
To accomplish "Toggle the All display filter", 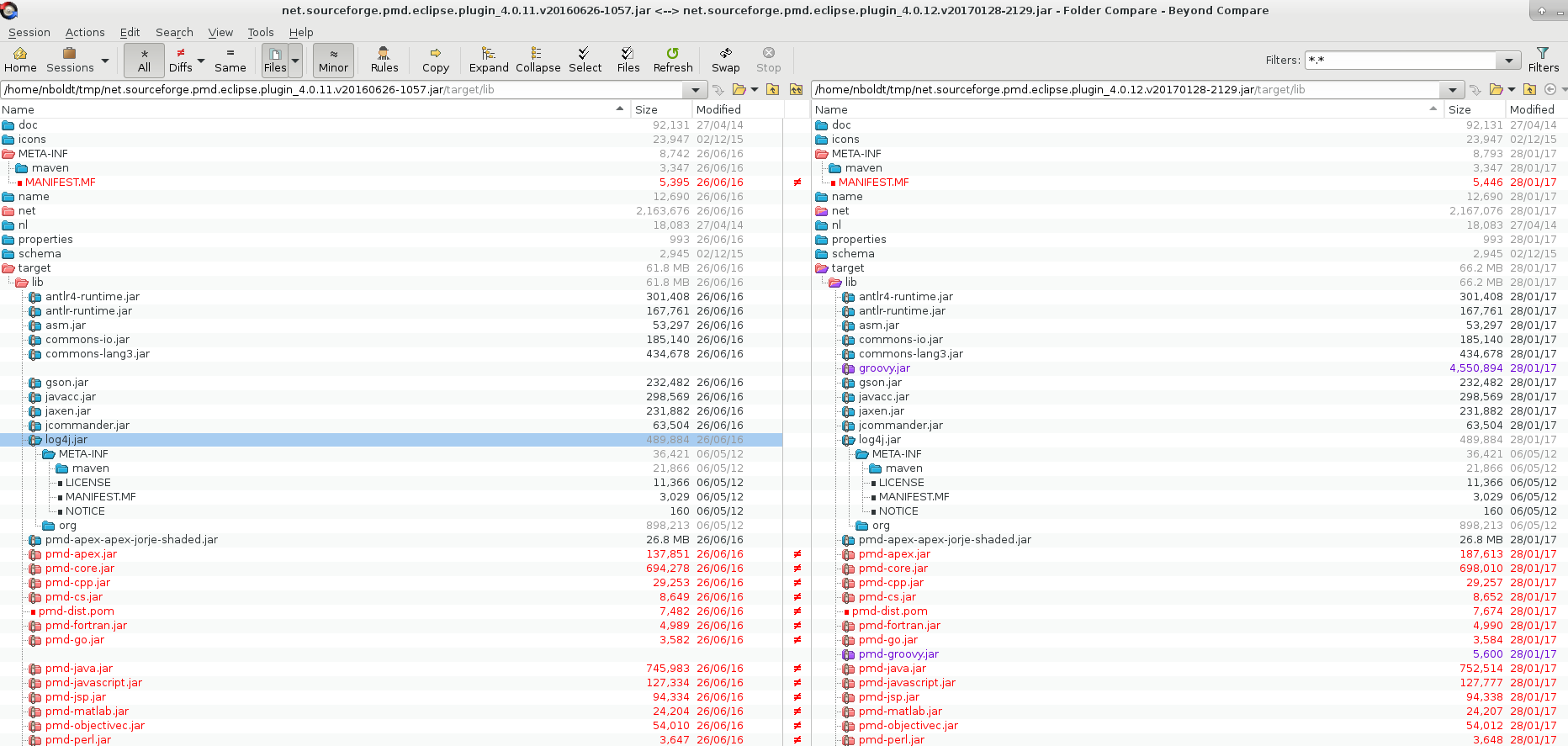I will click(144, 60).
